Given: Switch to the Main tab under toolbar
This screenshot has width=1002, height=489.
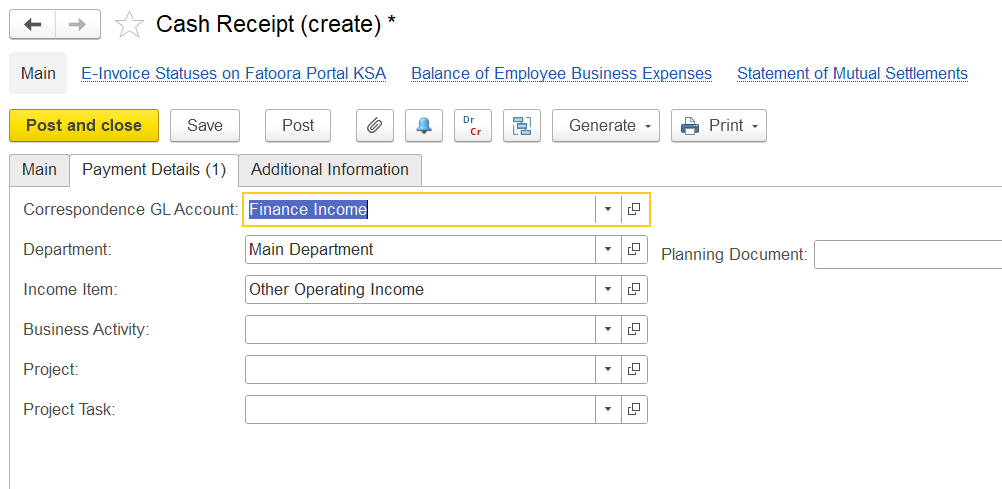Looking at the screenshot, I should [39, 170].
